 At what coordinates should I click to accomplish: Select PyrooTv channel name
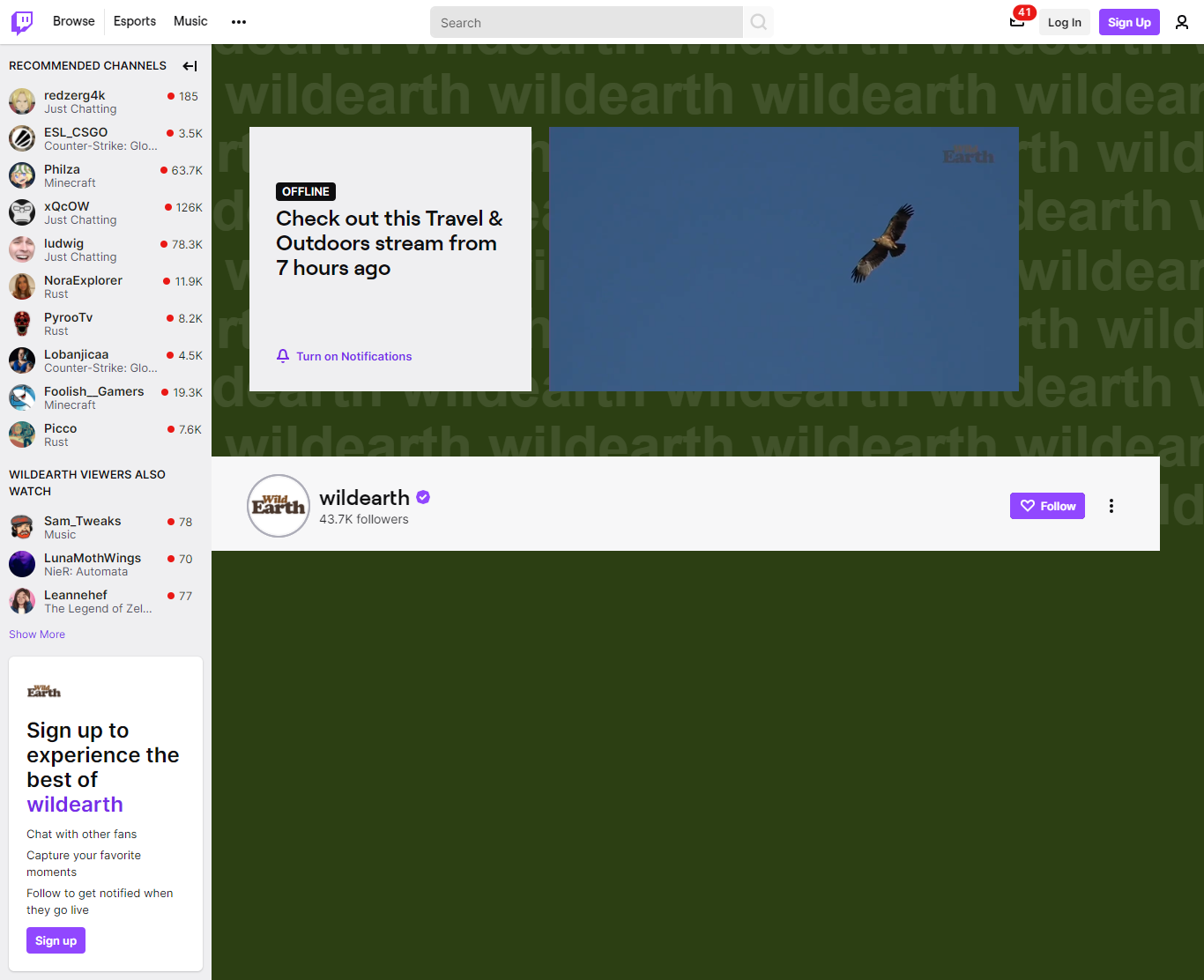[68, 317]
